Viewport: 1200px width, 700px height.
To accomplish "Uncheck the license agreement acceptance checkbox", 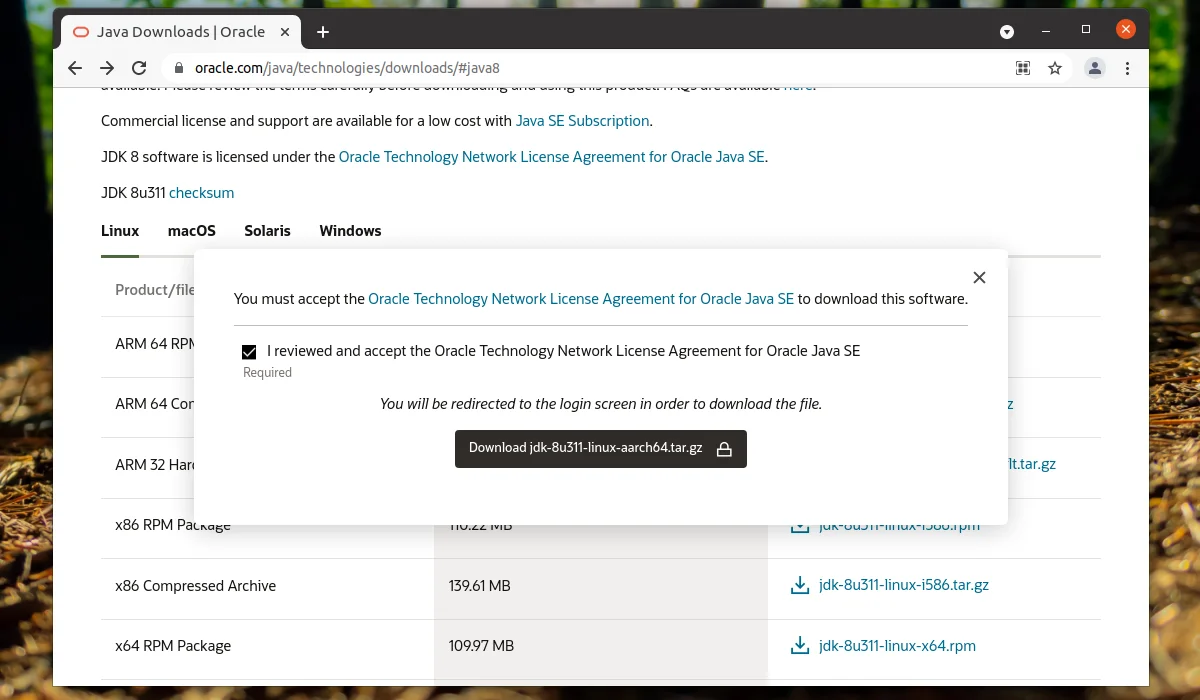I will pos(249,352).
